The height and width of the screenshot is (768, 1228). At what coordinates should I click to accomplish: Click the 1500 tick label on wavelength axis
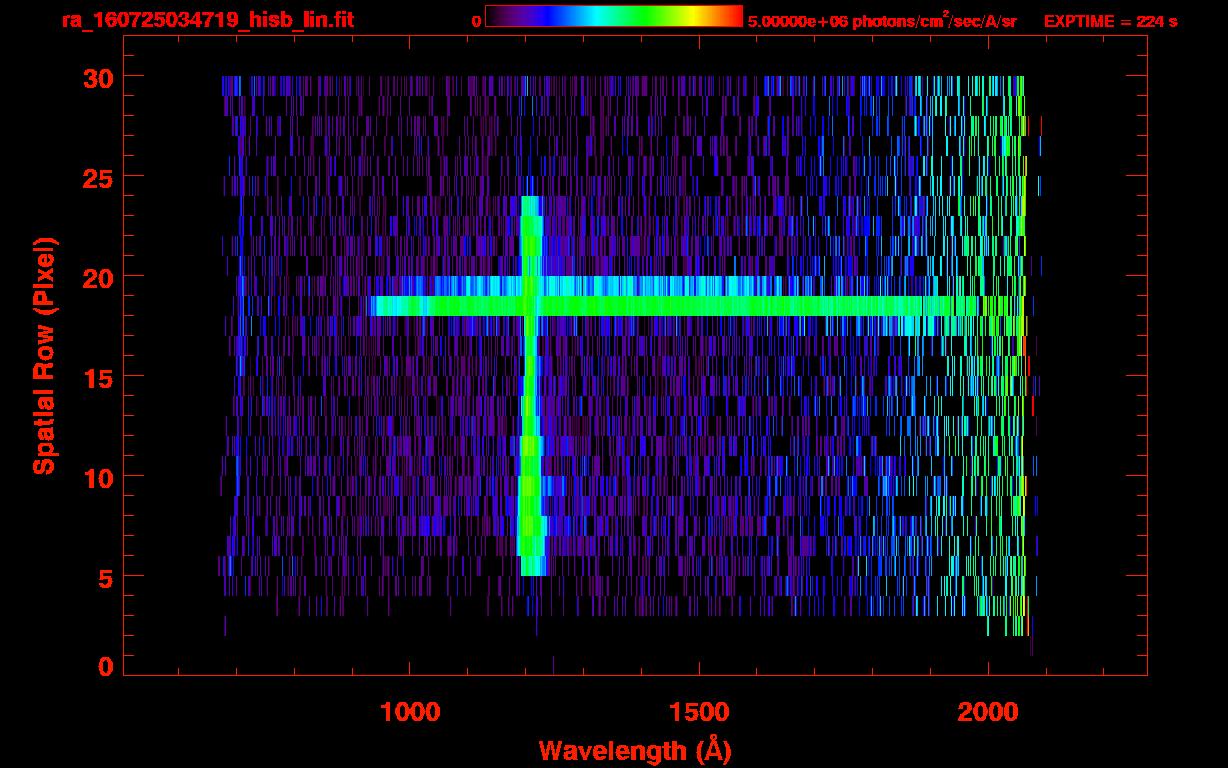699,712
